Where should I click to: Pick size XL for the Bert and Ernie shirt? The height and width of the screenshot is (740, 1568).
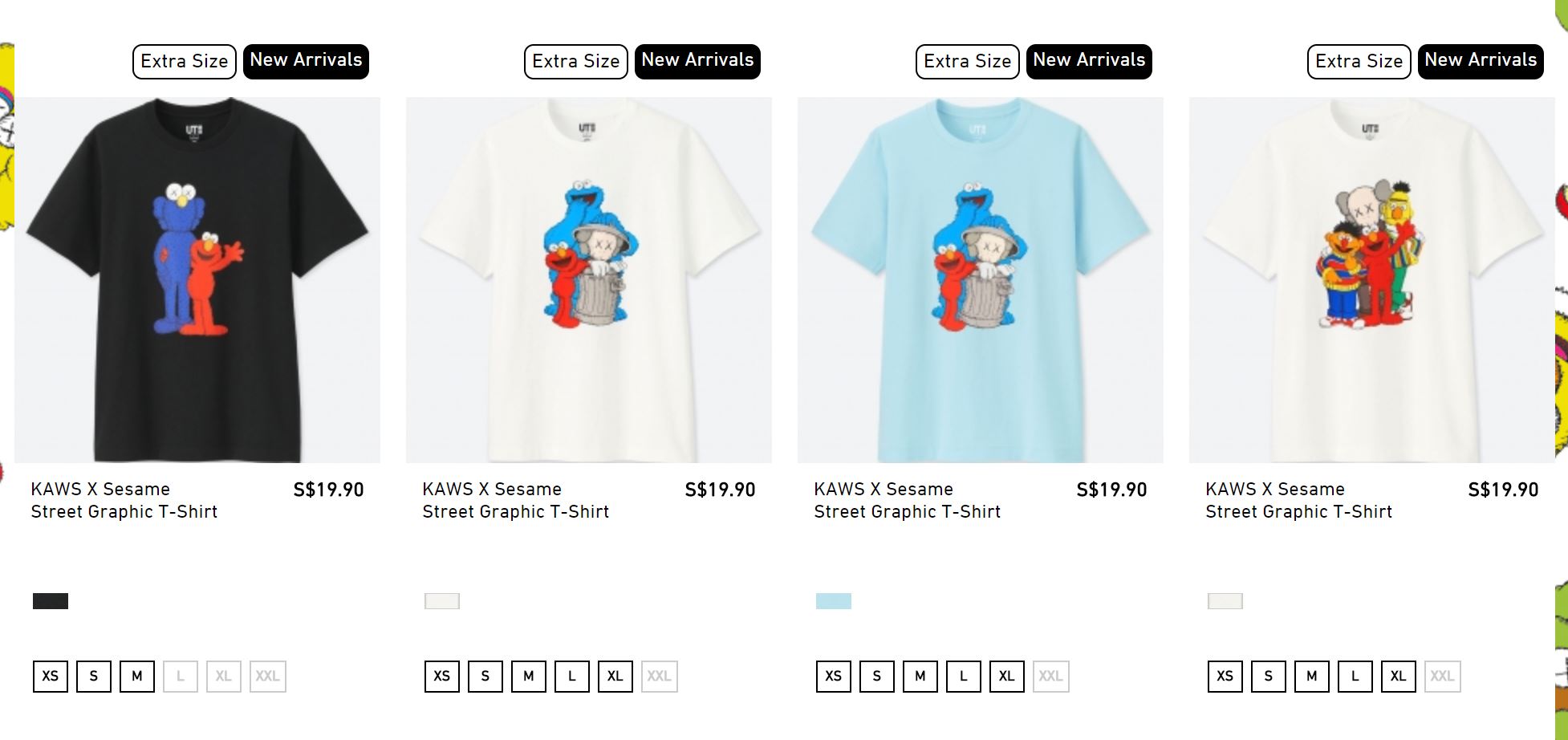click(1399, 676)
